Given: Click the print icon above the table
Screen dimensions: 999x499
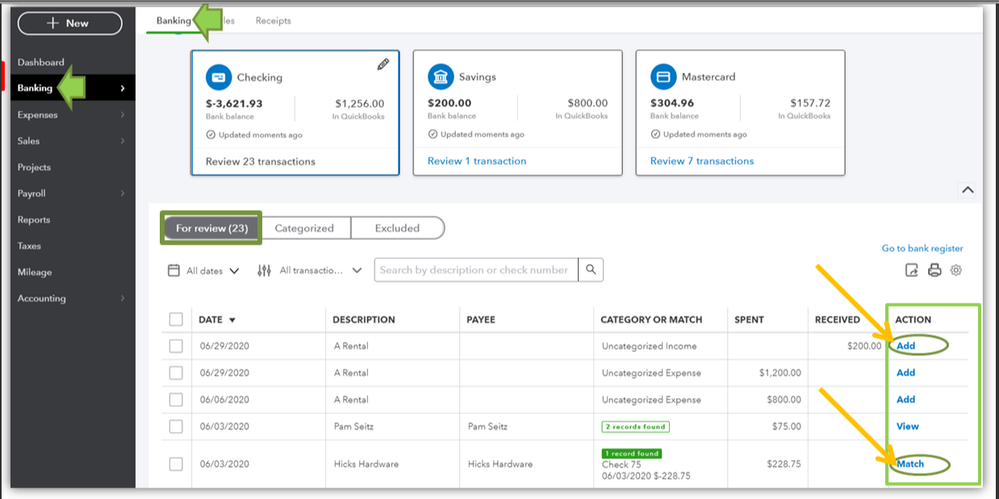Looking at the screenshot, I should pos(934,270).
